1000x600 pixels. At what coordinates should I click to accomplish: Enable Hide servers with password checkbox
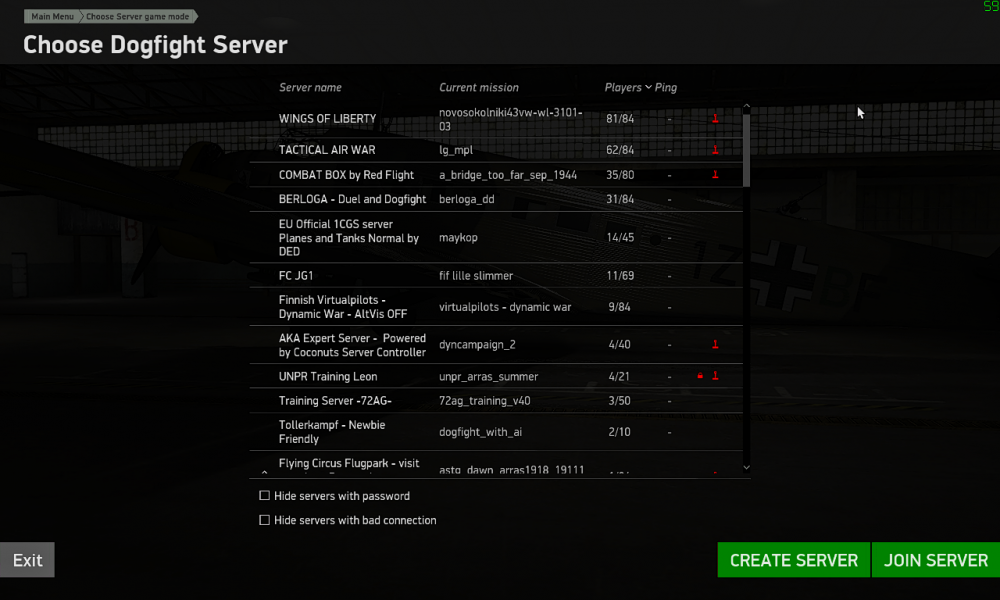coord(265,495)
